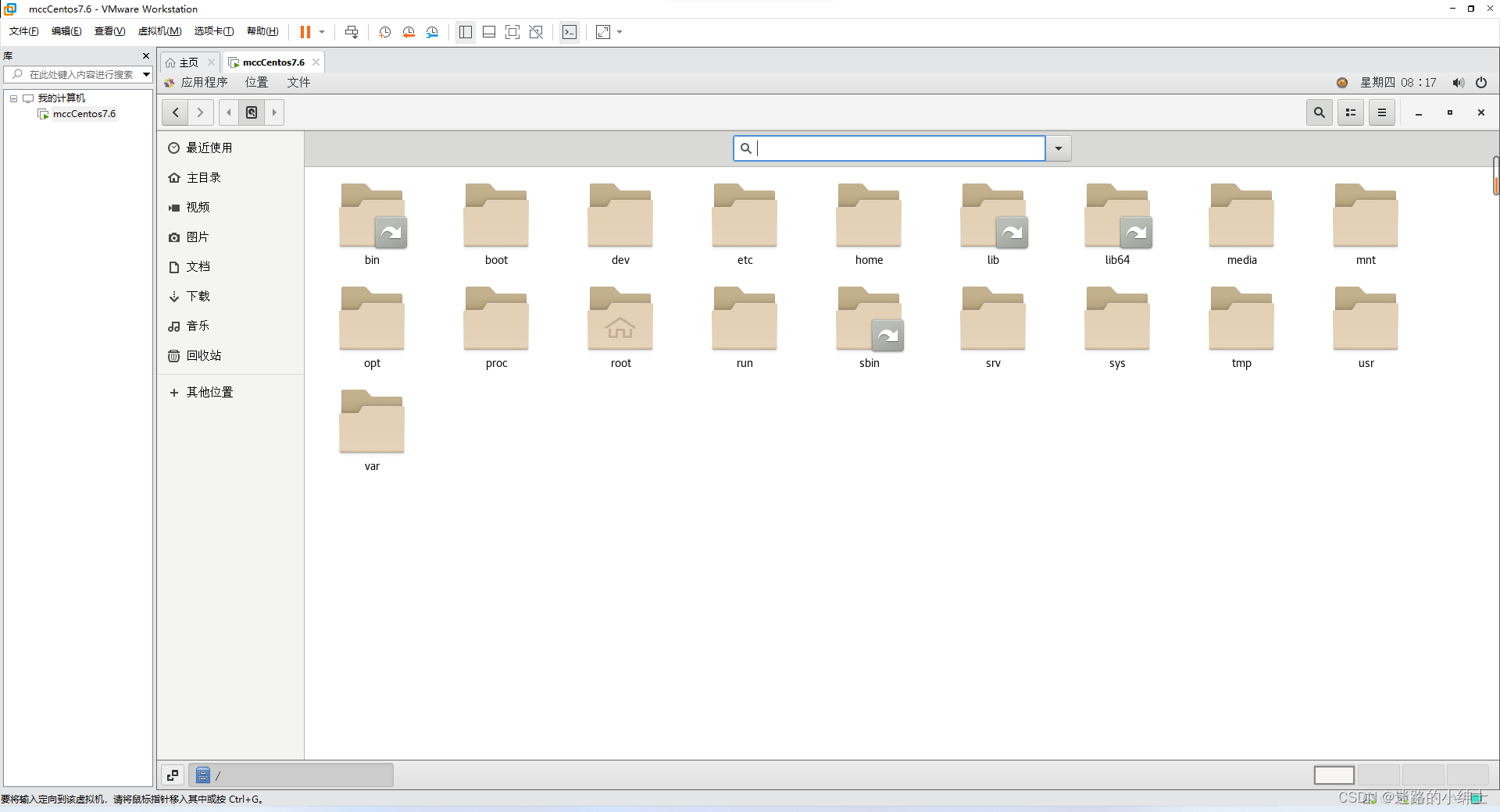
Task: Go to 主目录 in the sidebar
Action: 230,177
